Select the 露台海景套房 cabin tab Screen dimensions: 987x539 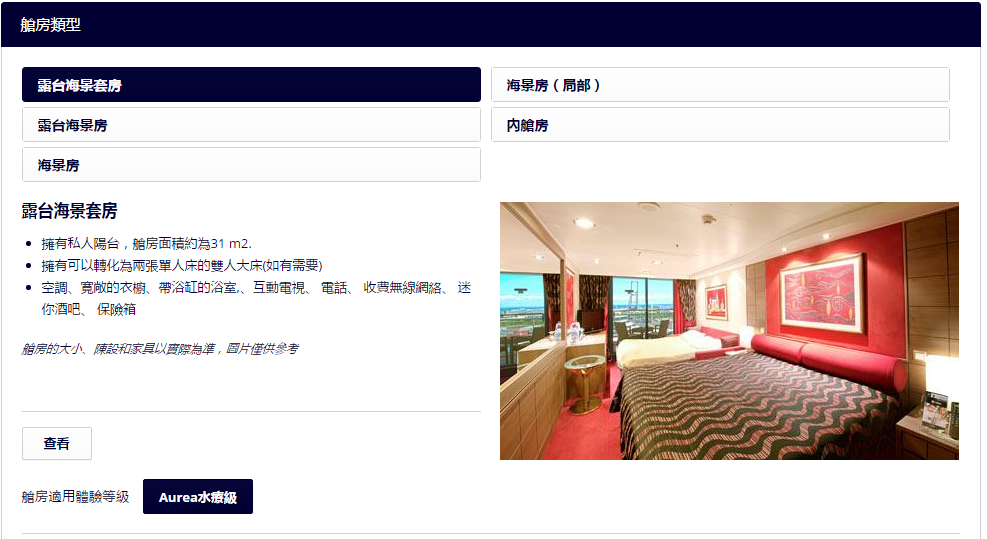tap(251, 85)
